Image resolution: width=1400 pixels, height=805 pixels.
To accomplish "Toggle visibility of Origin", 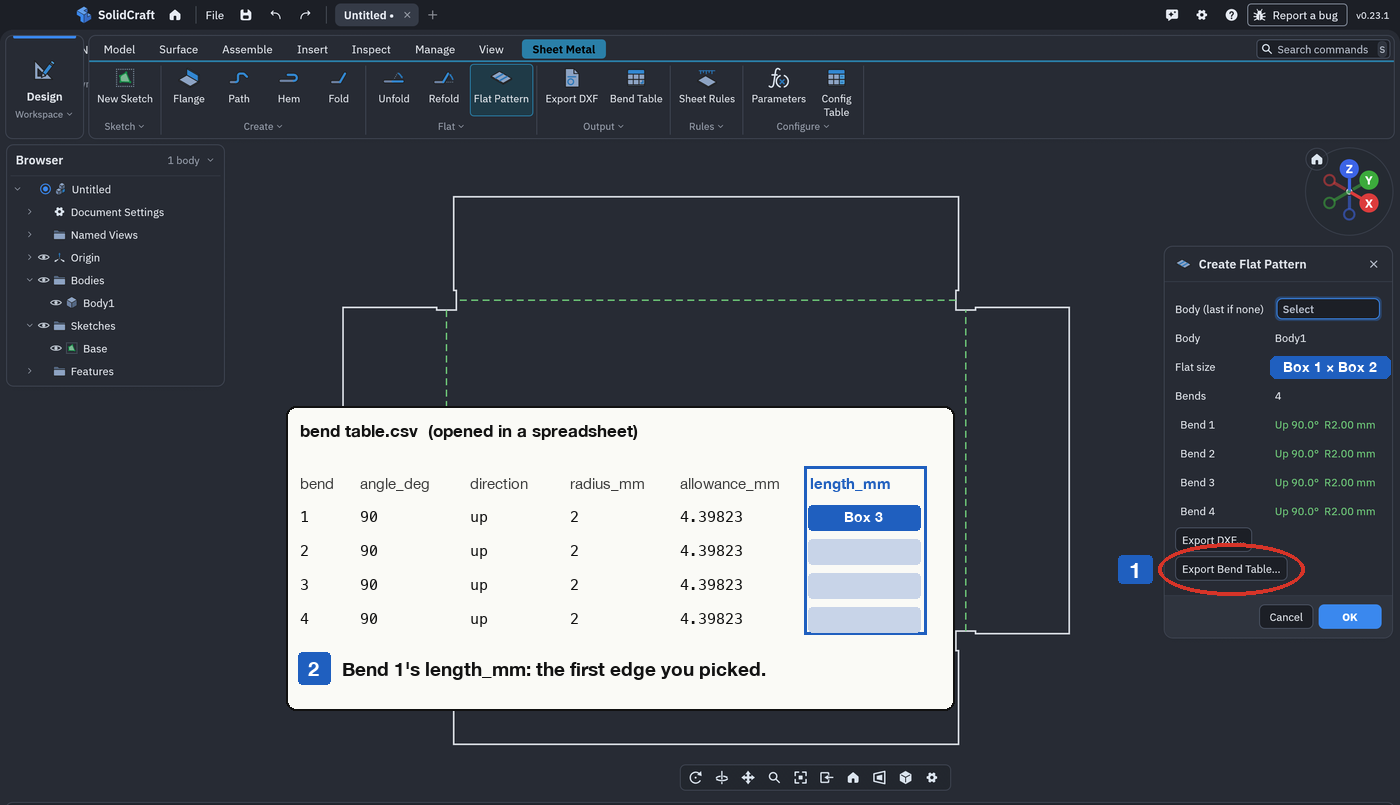I will tap(43, 258).
